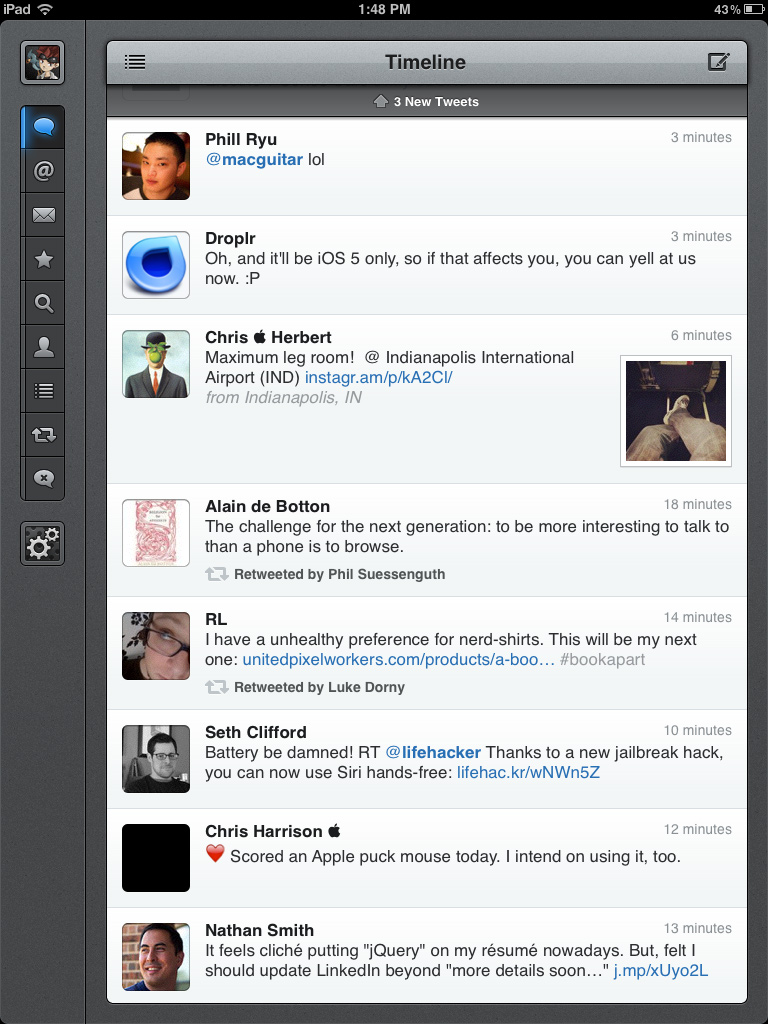Tap 'Retweeted by Luke Dorny'
The height and width of the screenshot is (1024, 768).
click(x=305, y=688)
